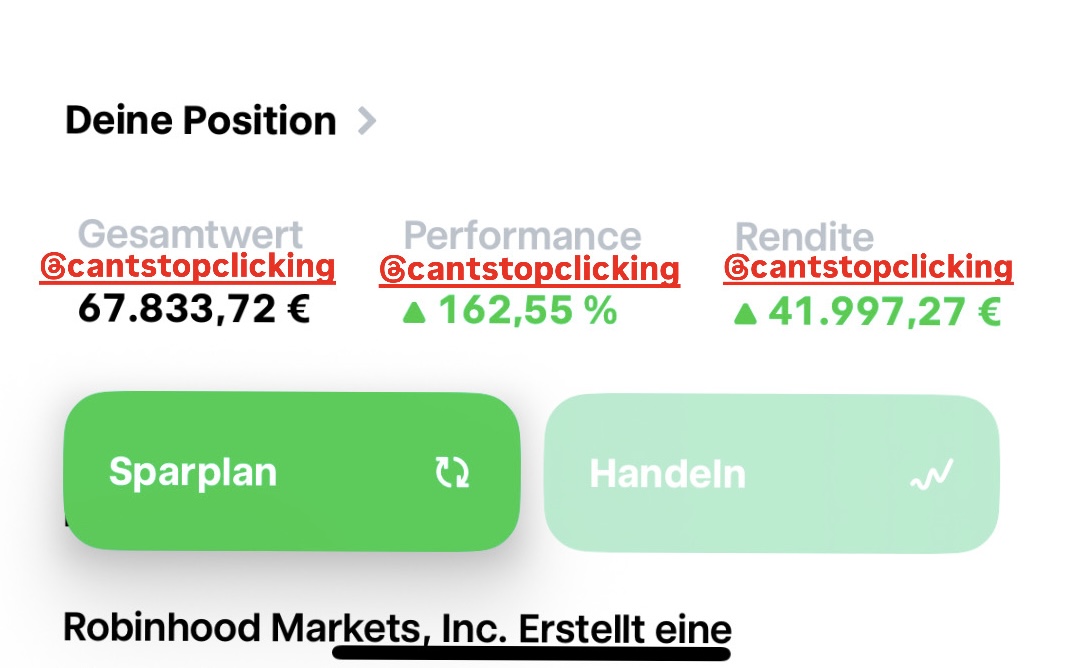Viewport: 1077px width, 668px height.
Task: Click the total value 67.833,72 €
Action: 194,308
